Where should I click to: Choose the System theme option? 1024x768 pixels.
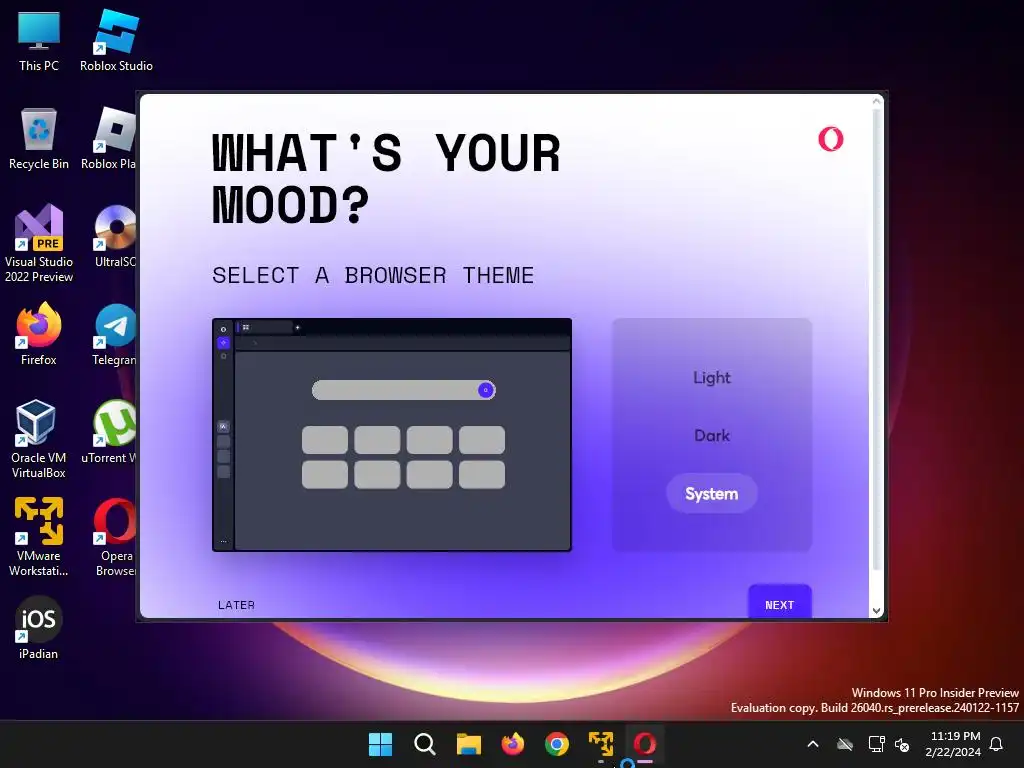click(711, 494)
